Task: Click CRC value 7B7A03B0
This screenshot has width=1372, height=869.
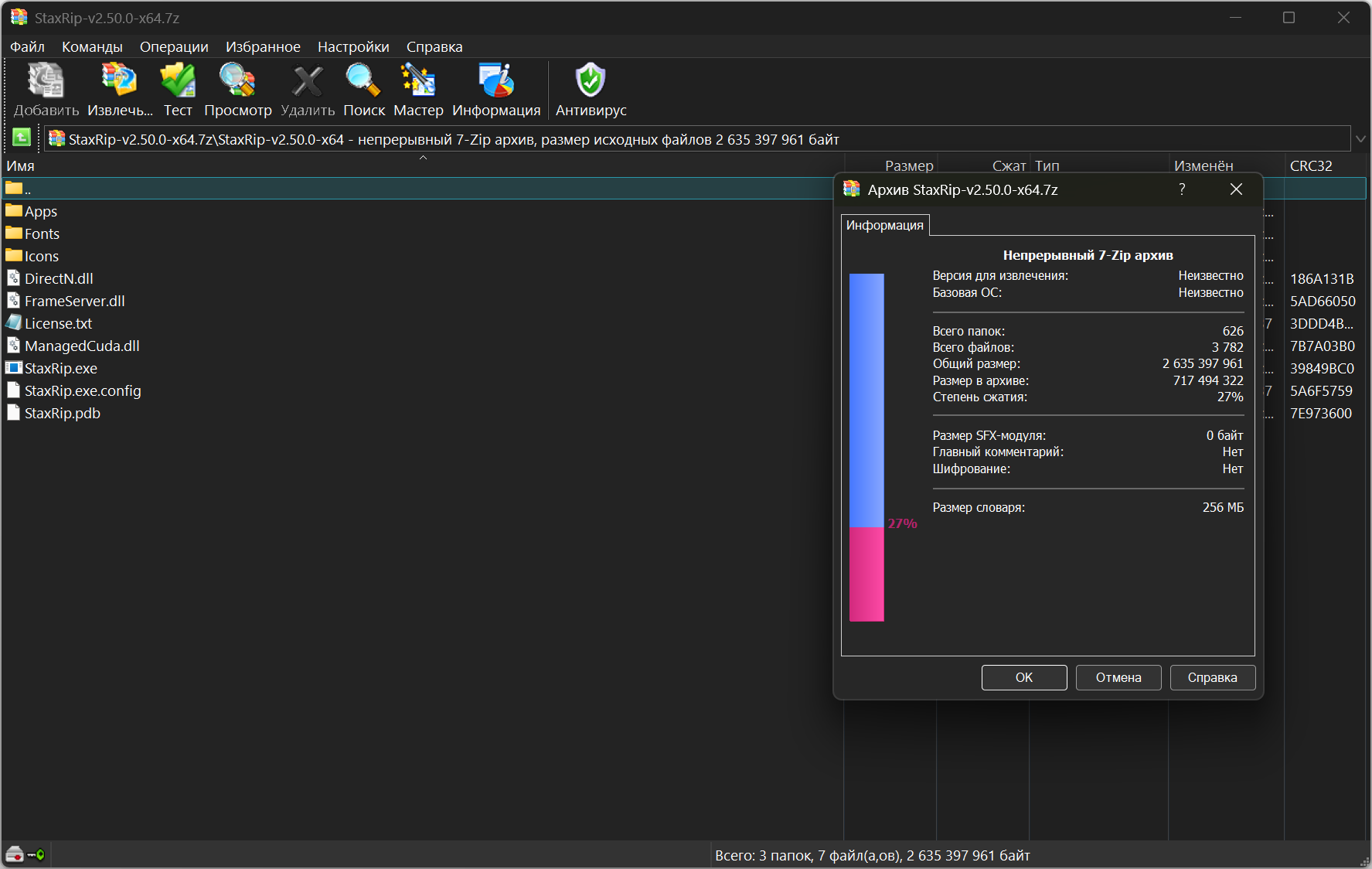Action: (x=1323, y=346)
